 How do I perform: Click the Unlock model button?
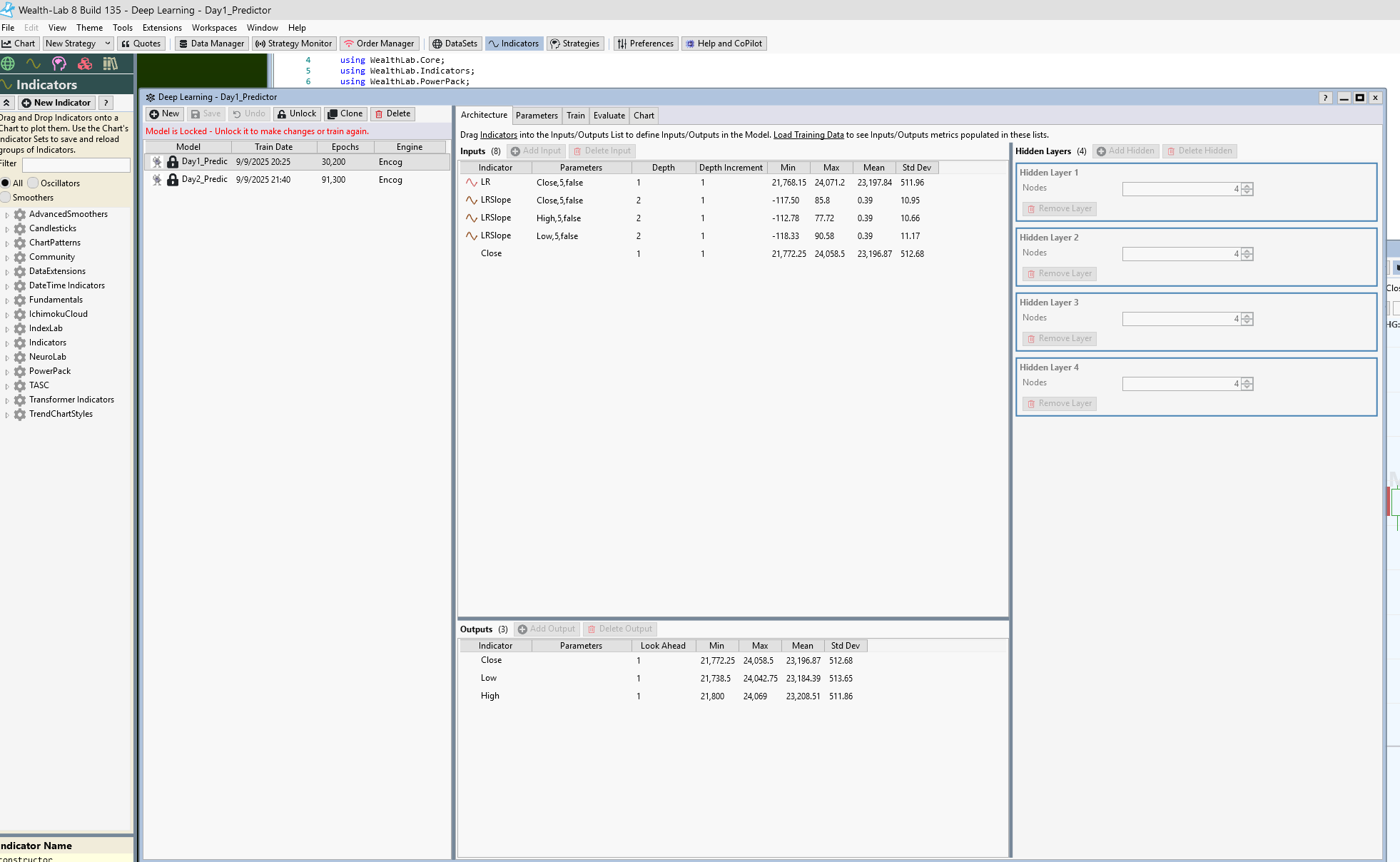click(296, 113)
